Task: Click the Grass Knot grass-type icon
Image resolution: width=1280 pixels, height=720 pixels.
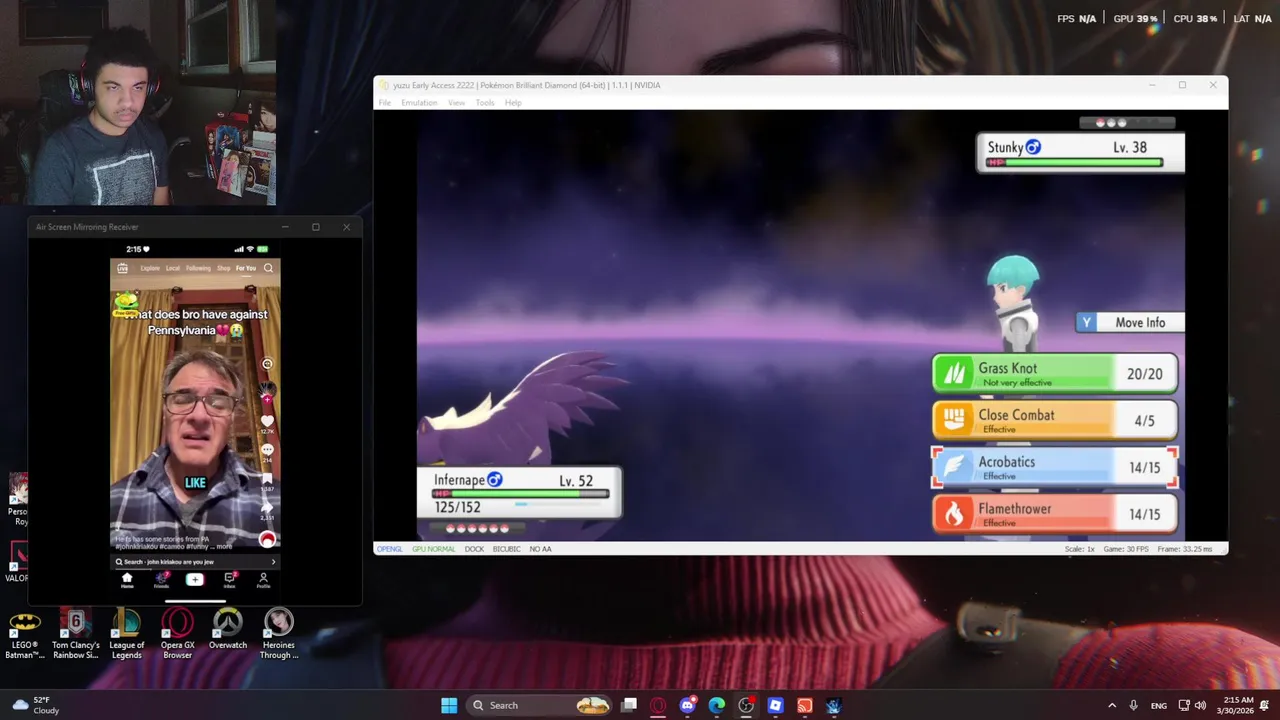Action: pos(954,374)
